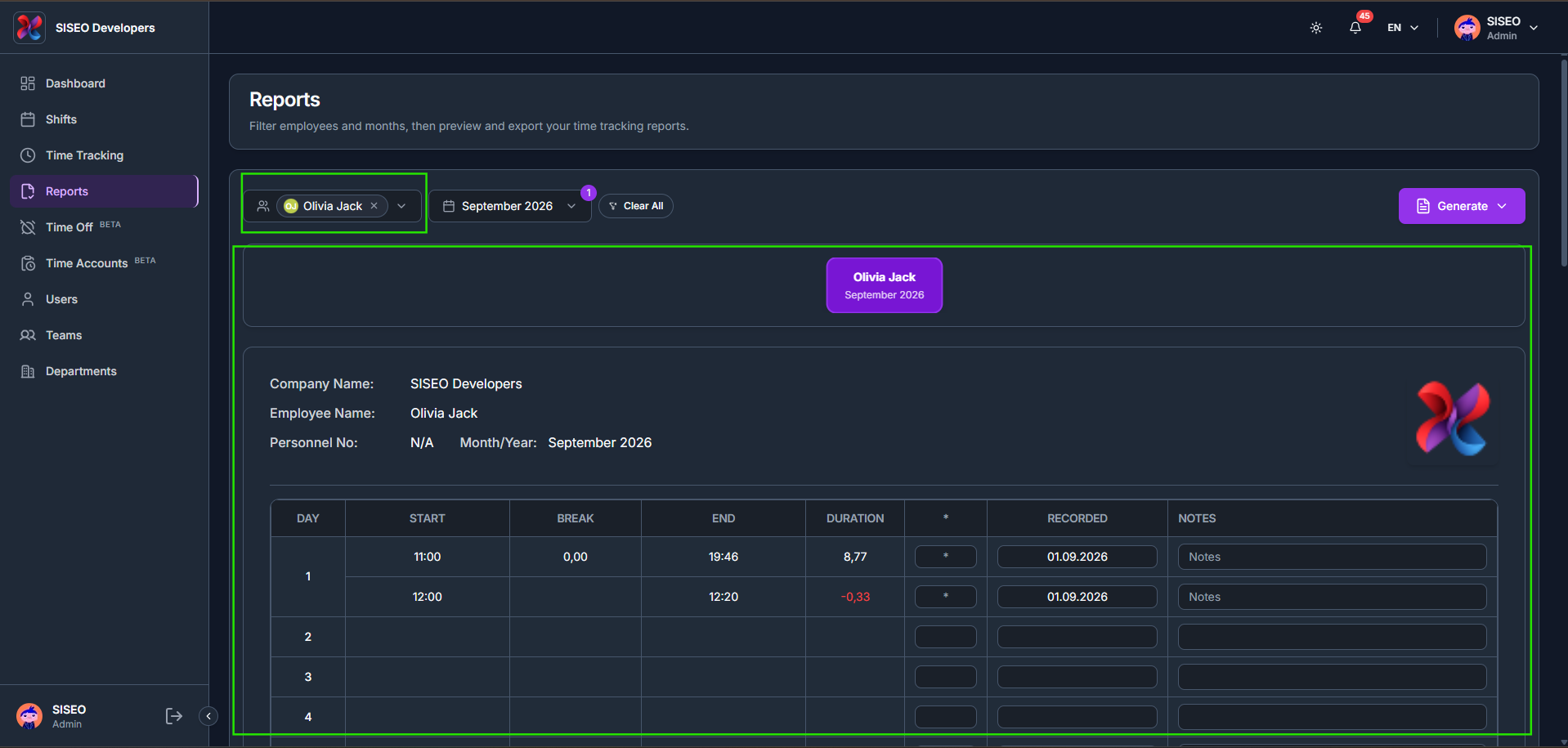Click the Olivia Jack filter chip
This screenshot has height=748, width=1568.
tap(332, 206)
